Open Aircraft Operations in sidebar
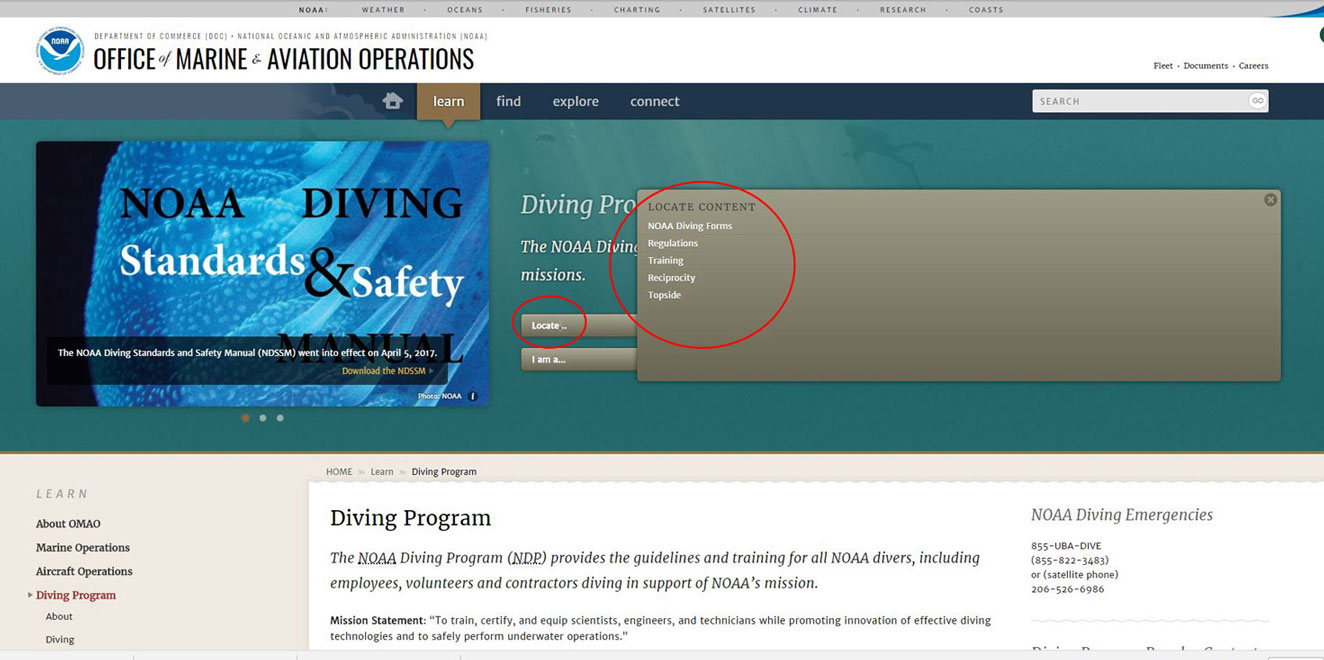This screenshot has width=1324, height=660. click(x=84, y=572)
